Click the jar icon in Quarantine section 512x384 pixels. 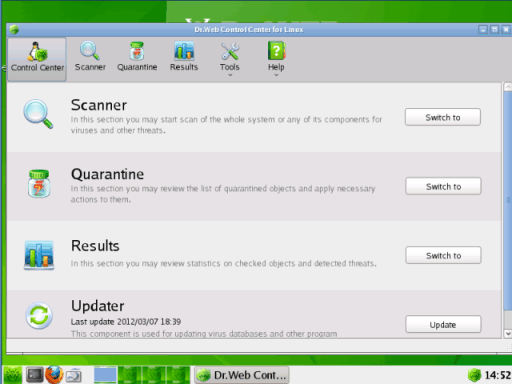coord(39,184)
